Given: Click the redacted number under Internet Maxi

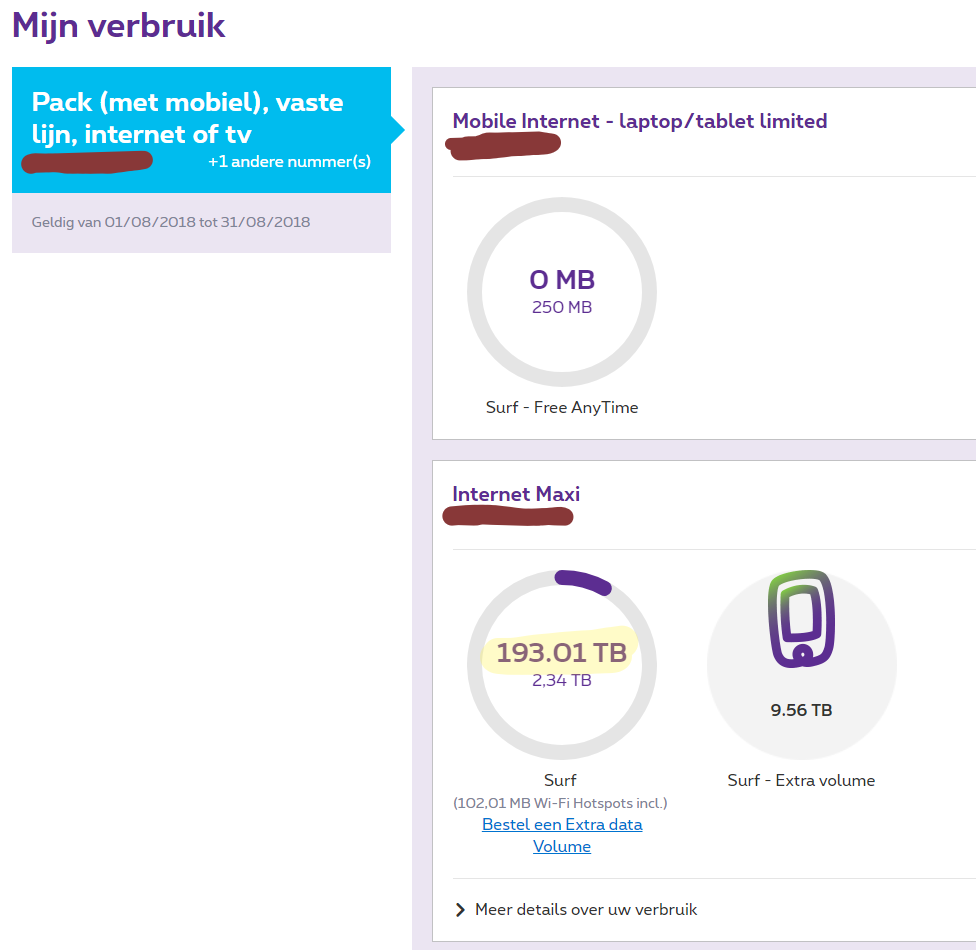Looking at the screenshot, I should click(508, 517).
